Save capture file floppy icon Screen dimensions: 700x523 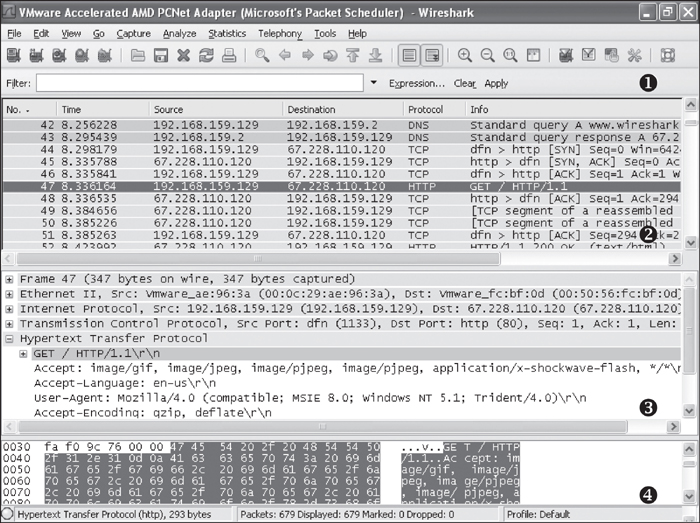click(161, 56)
